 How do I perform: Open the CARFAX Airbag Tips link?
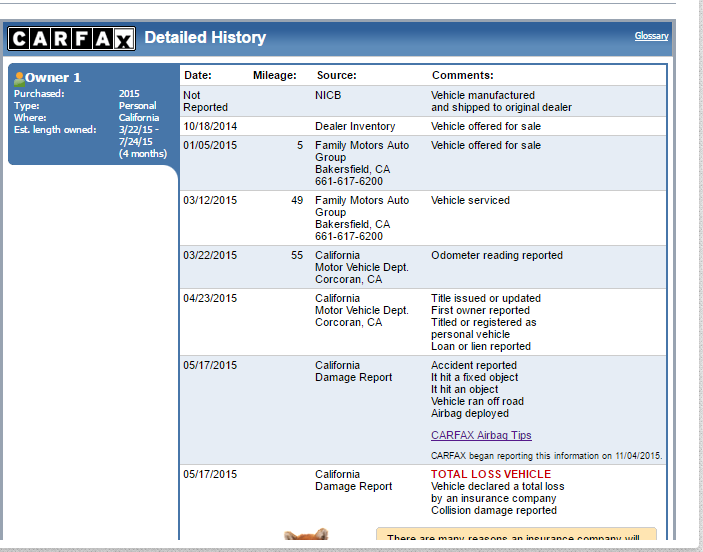coord(481,435)
